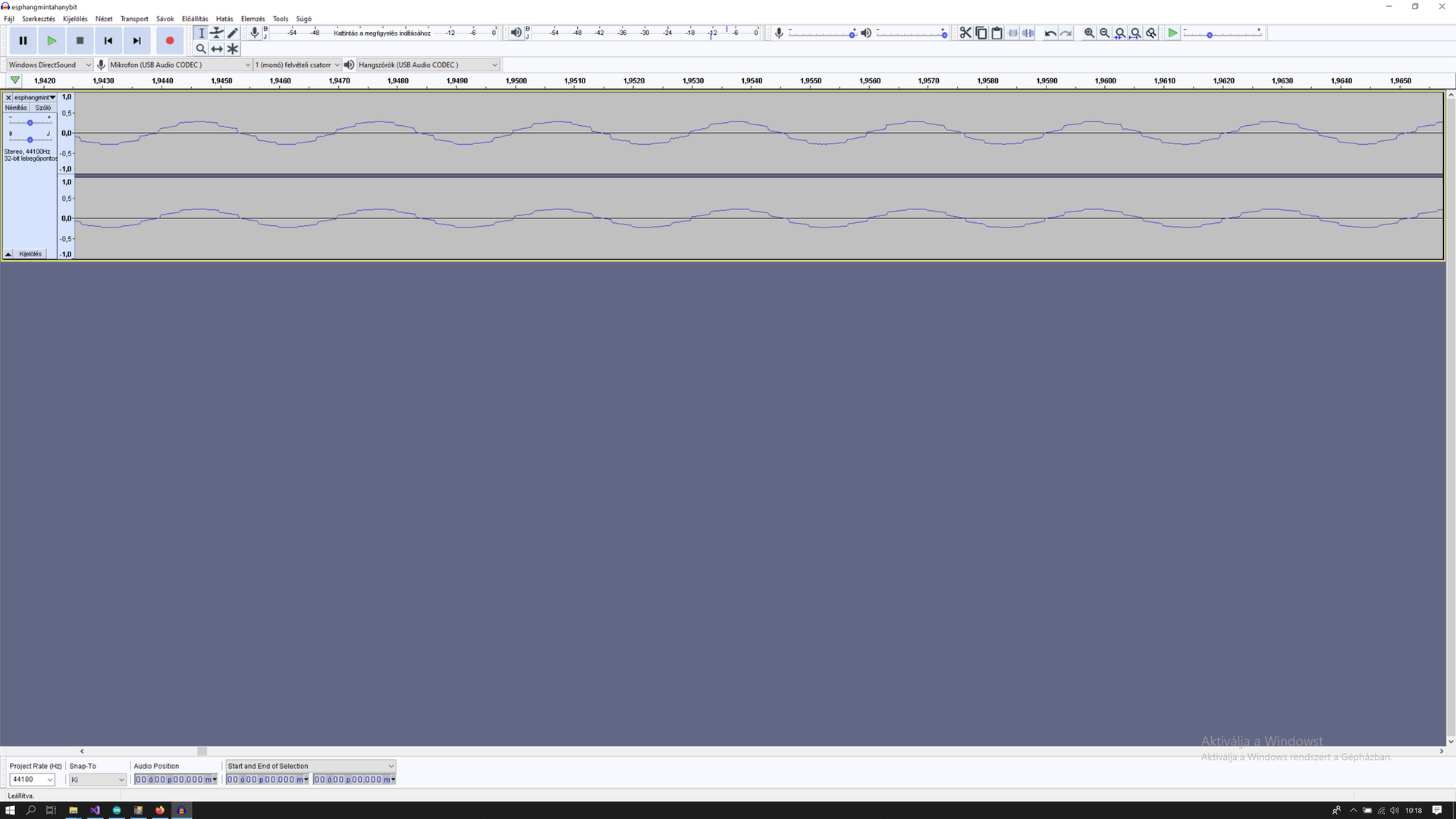
Task: Click the track gain slider
Action: tap(30, 123)
